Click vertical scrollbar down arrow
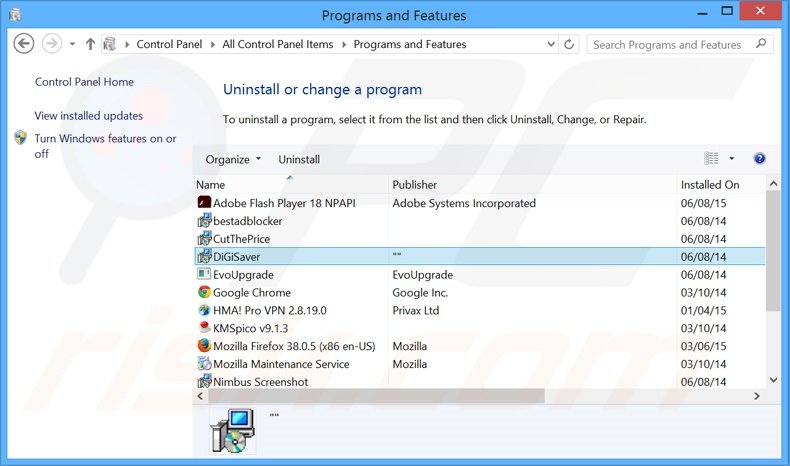Image resolution: width=790 pixels, height=466 pixels. tap(773, 380)
